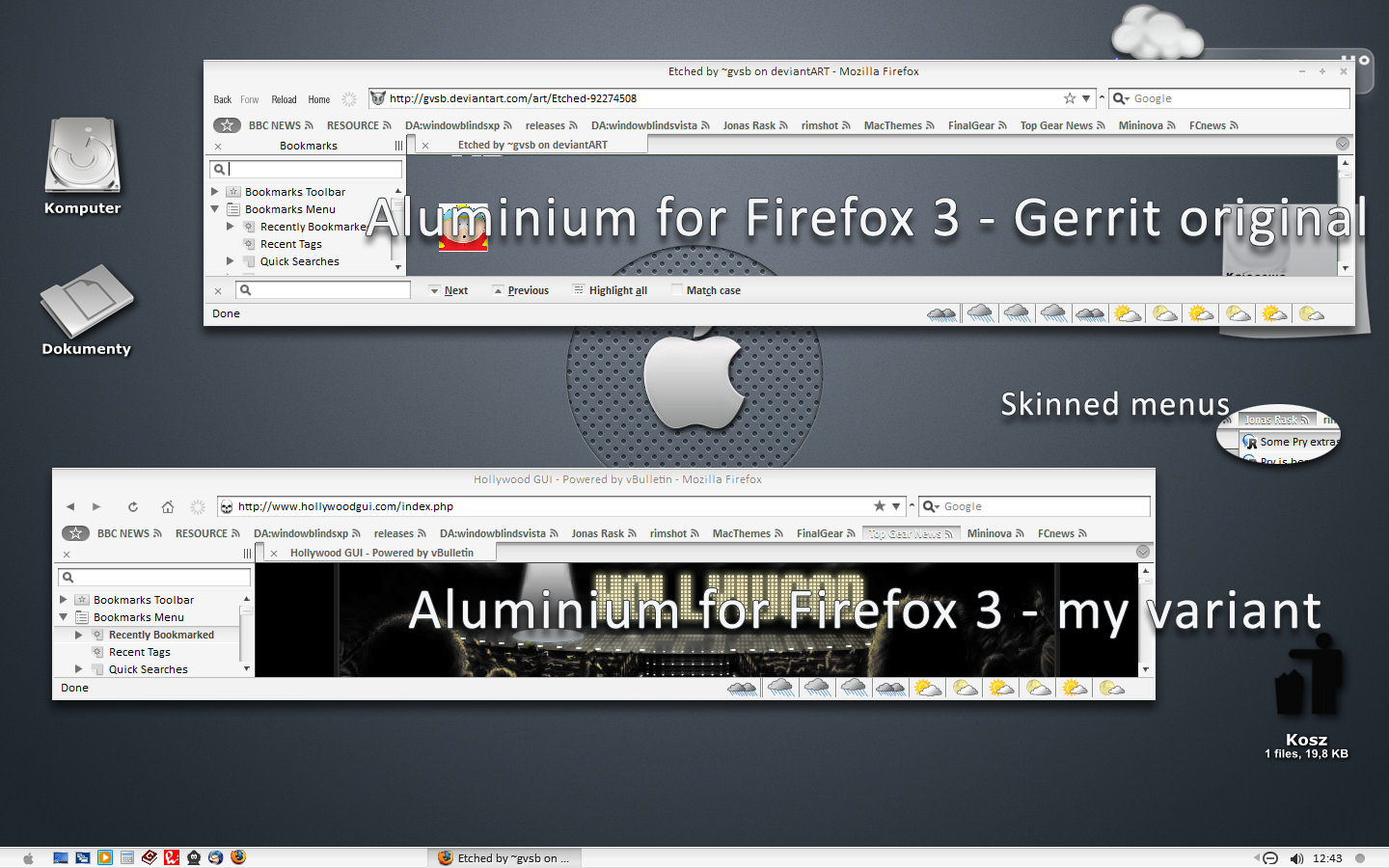Click the back arrow in Hollywood GUI window
The height and width of the screenshot is (868, 1389).
[70, 506]
